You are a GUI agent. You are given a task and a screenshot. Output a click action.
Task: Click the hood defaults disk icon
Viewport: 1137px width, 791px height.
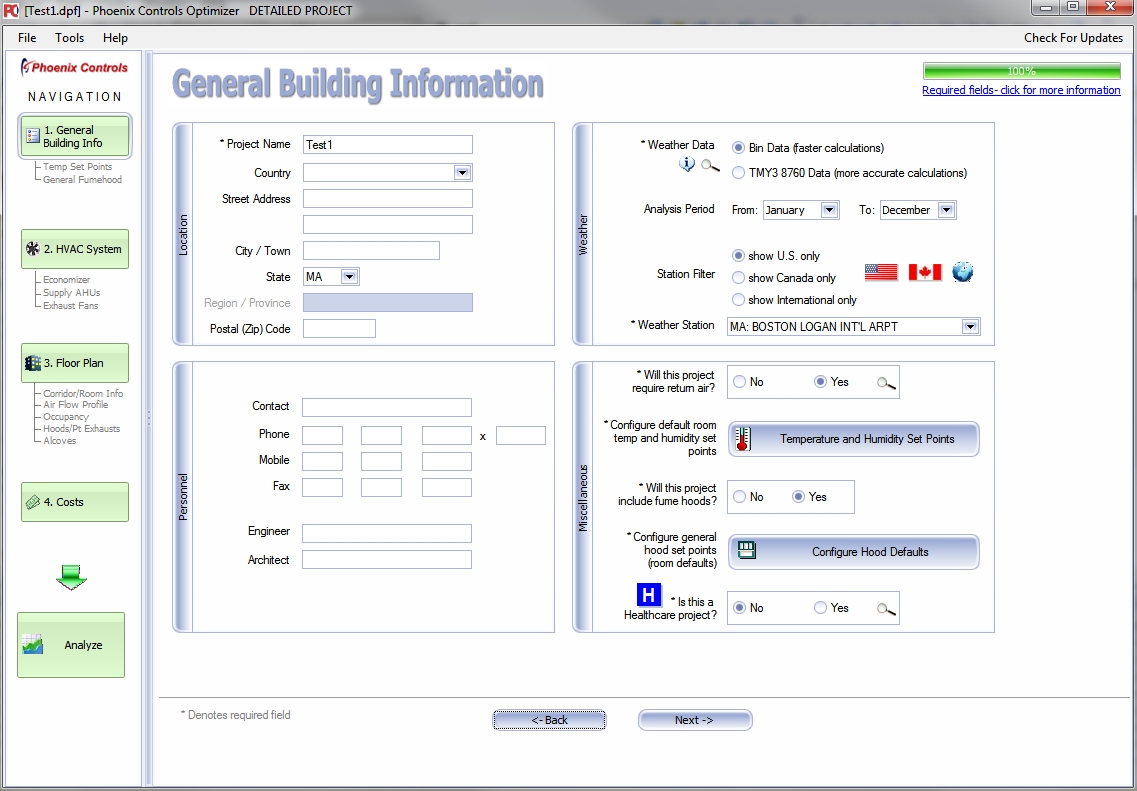tap(746, 551)
